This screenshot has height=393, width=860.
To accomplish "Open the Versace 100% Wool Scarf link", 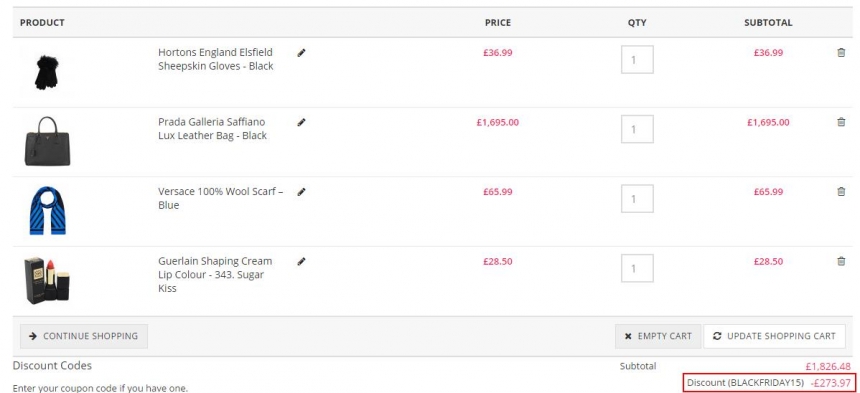I will point(220,198).
